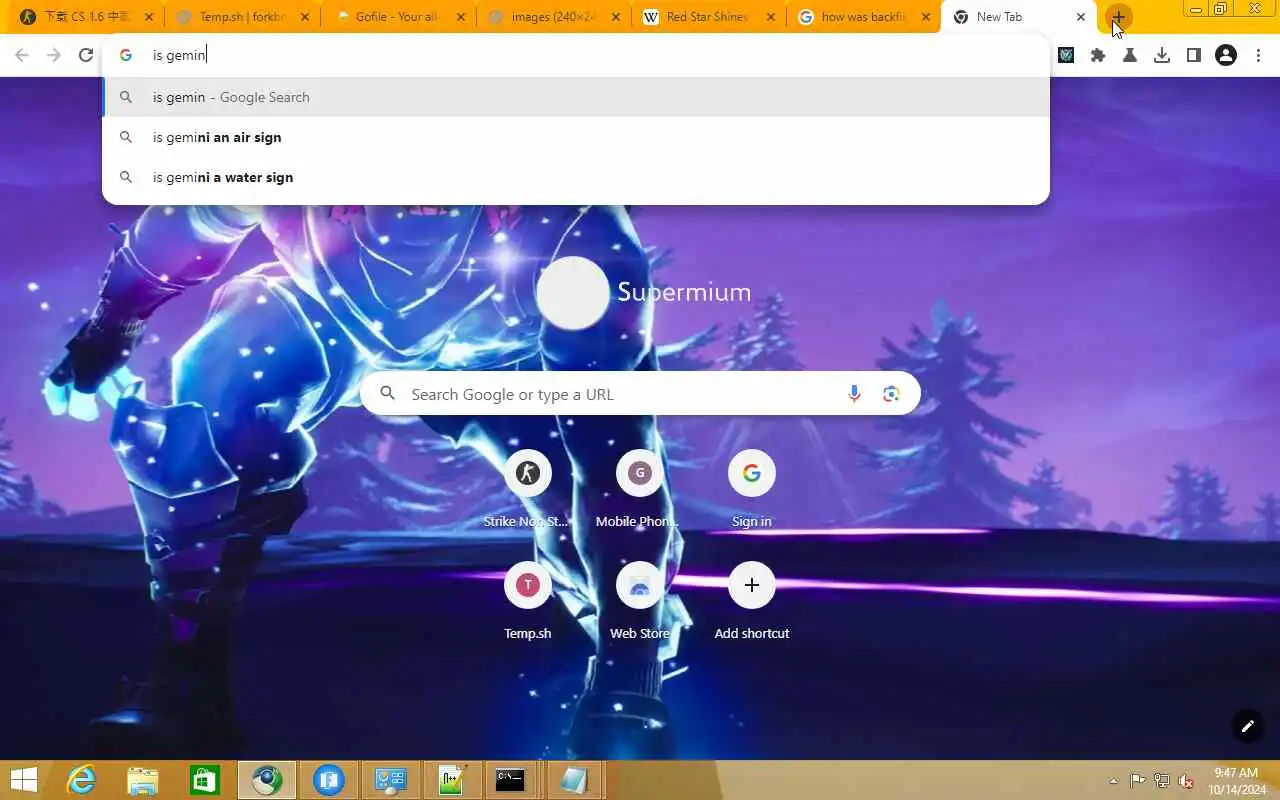
Task: Open the three-dot browser menu
Action: [x=1258, y=55]
